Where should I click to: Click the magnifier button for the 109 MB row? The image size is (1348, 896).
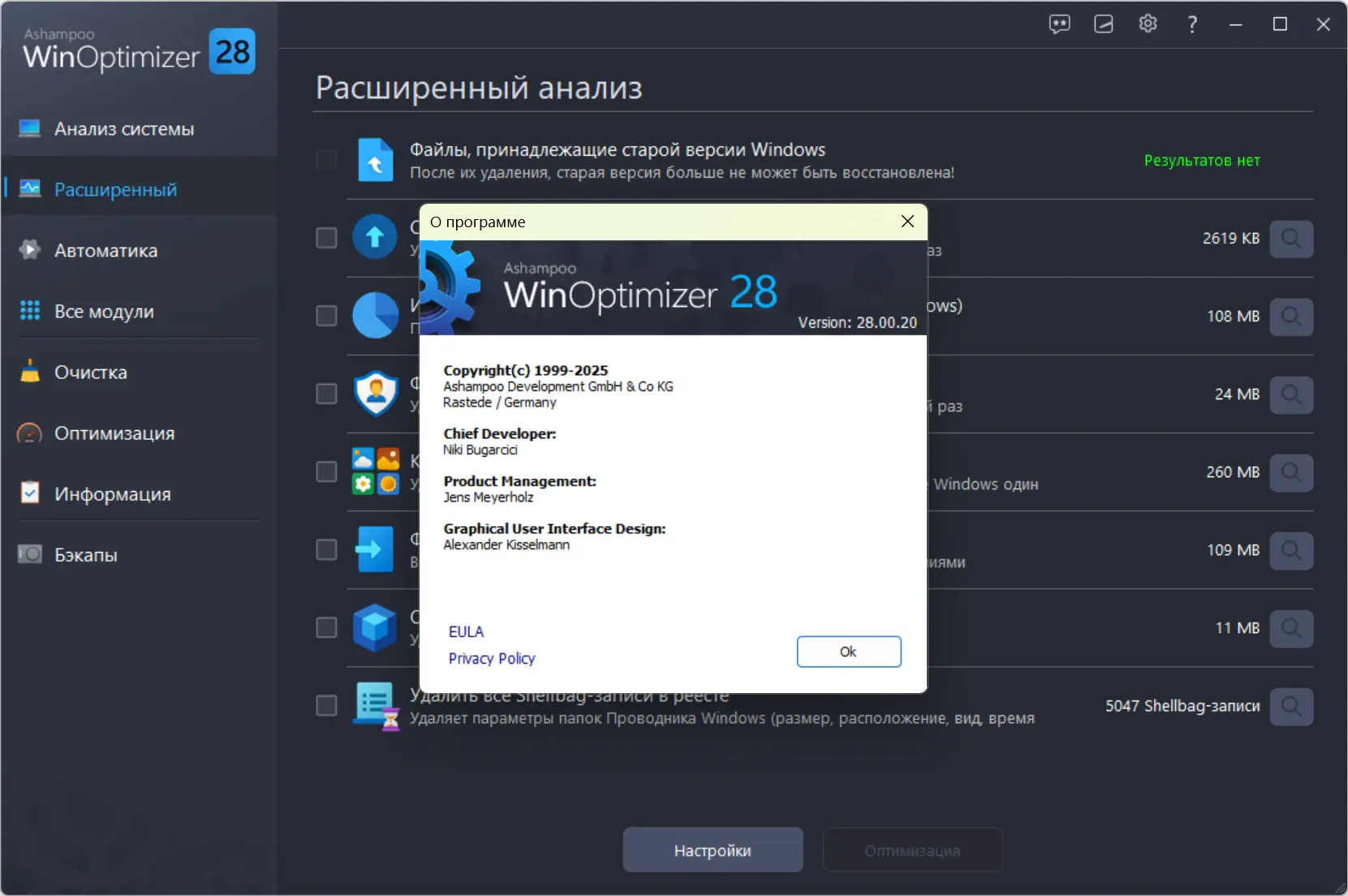[x=1291, y=550]
